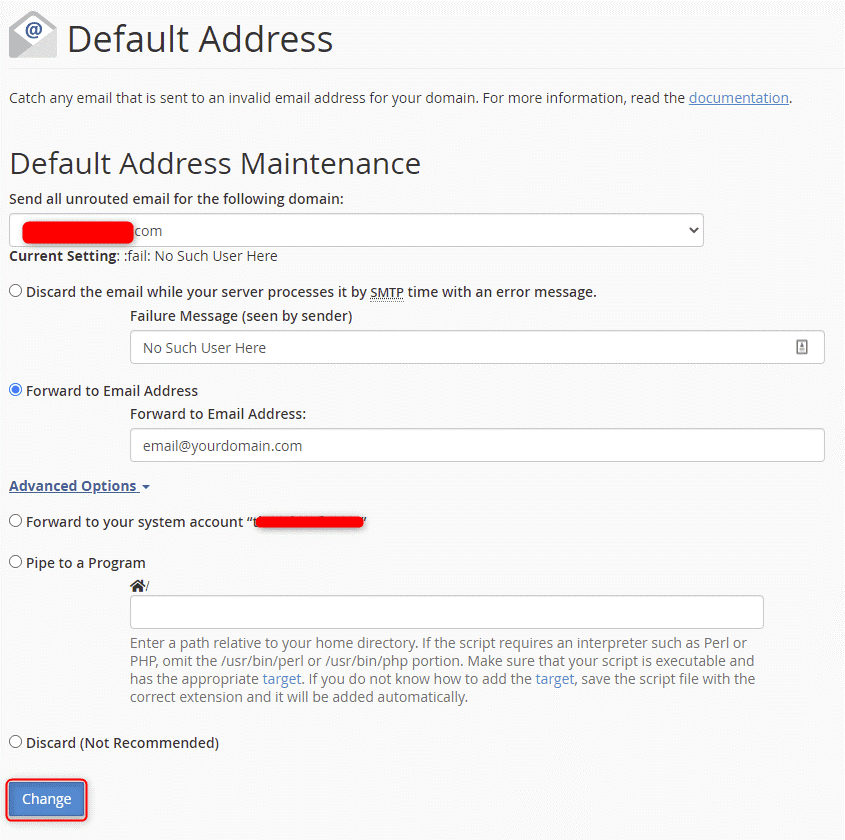Click the "Failure Message (seen by sender)" label

(x=241, y=316)
